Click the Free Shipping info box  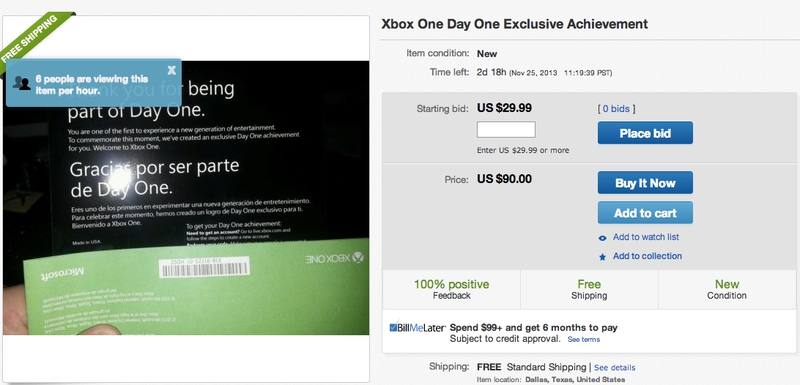(x=589, y=289)
